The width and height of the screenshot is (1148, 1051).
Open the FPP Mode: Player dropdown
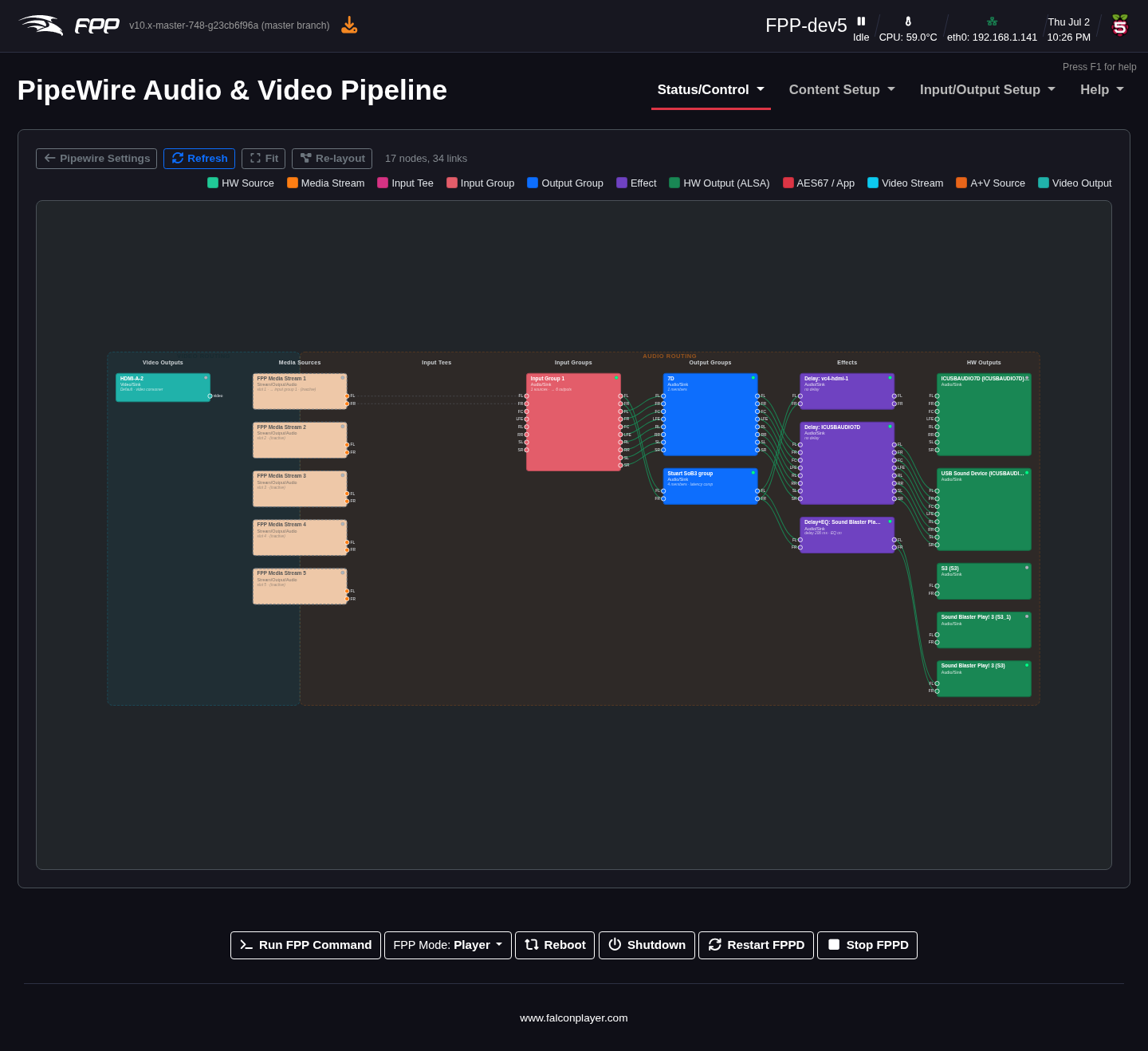pyautogui.click(x=448, y=945)
